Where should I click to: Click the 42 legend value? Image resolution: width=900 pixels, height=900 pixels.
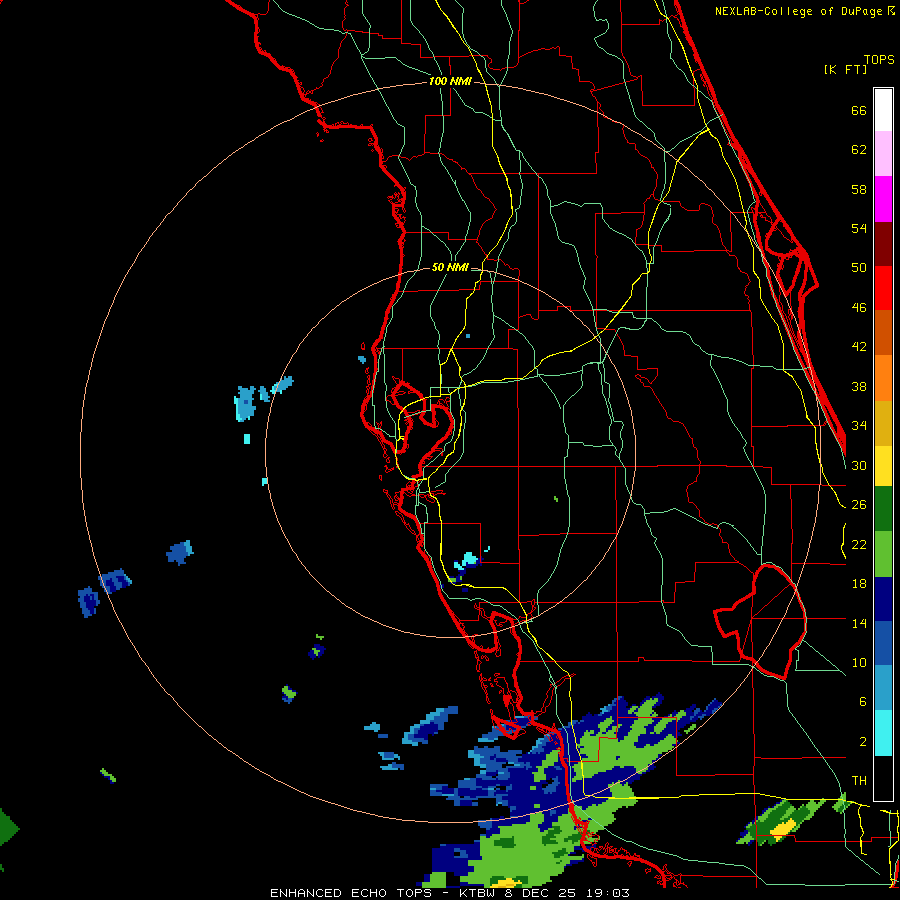tap(859, 347)
